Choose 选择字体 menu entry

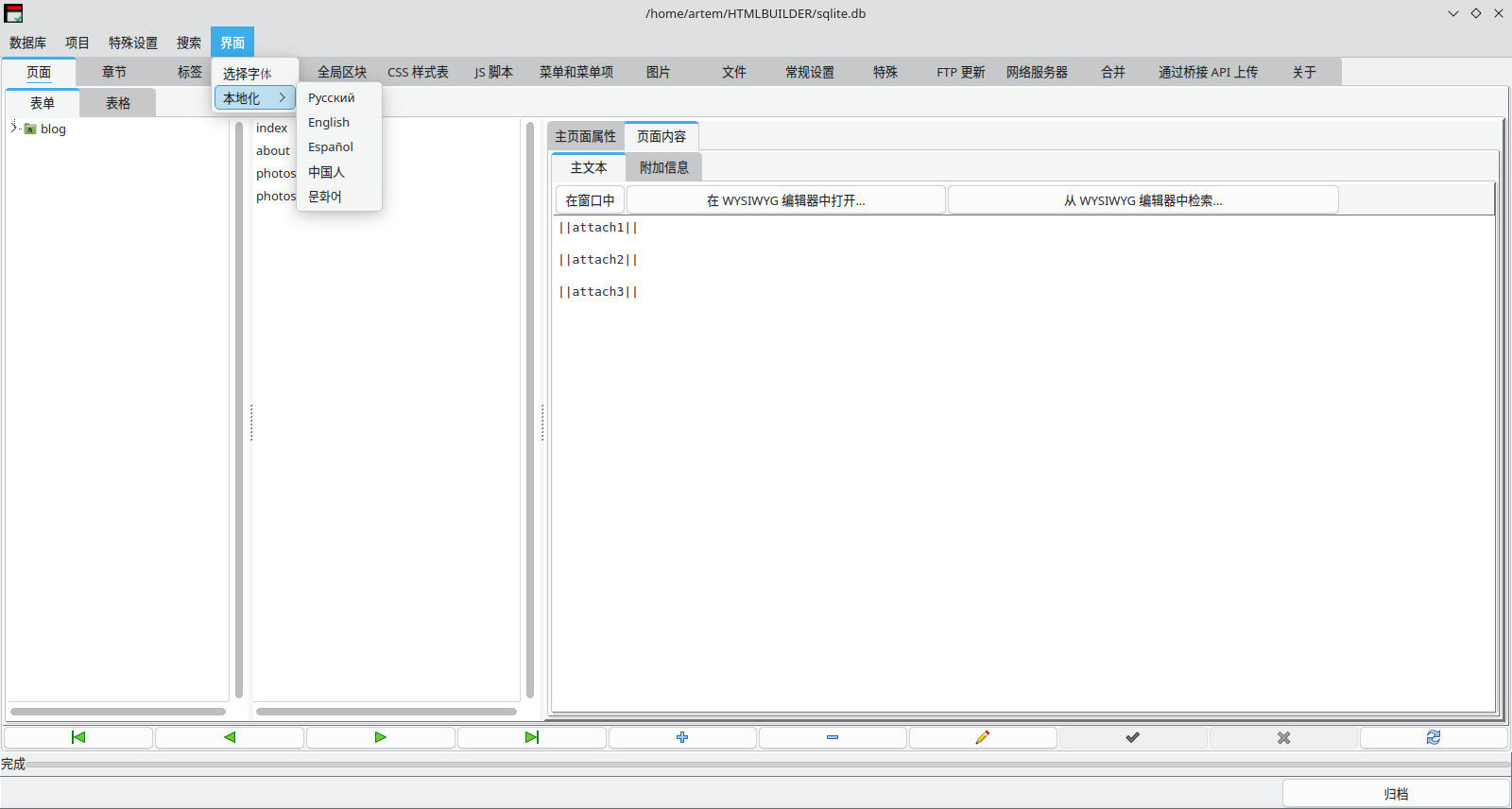point(255,74)
